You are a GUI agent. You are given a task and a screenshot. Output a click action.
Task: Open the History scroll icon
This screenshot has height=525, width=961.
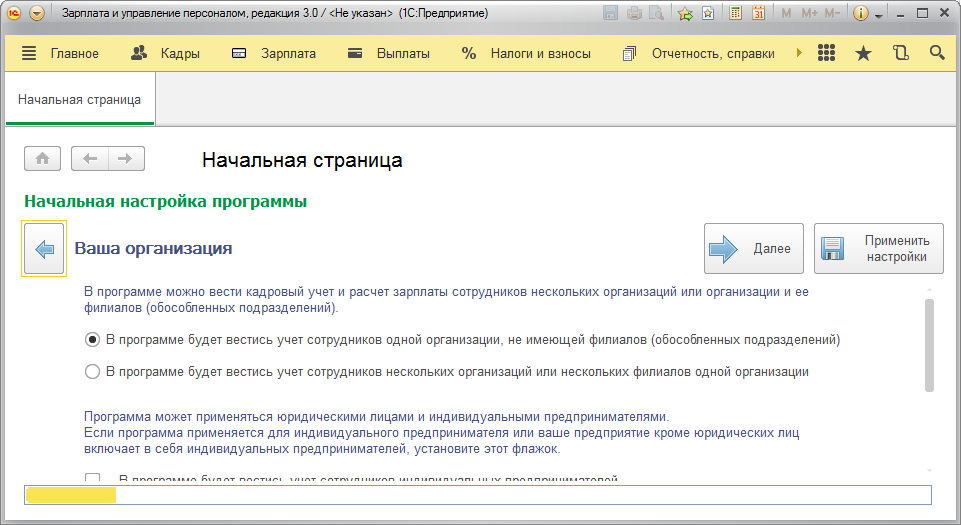pyautogui.click(x=900, y=53)
